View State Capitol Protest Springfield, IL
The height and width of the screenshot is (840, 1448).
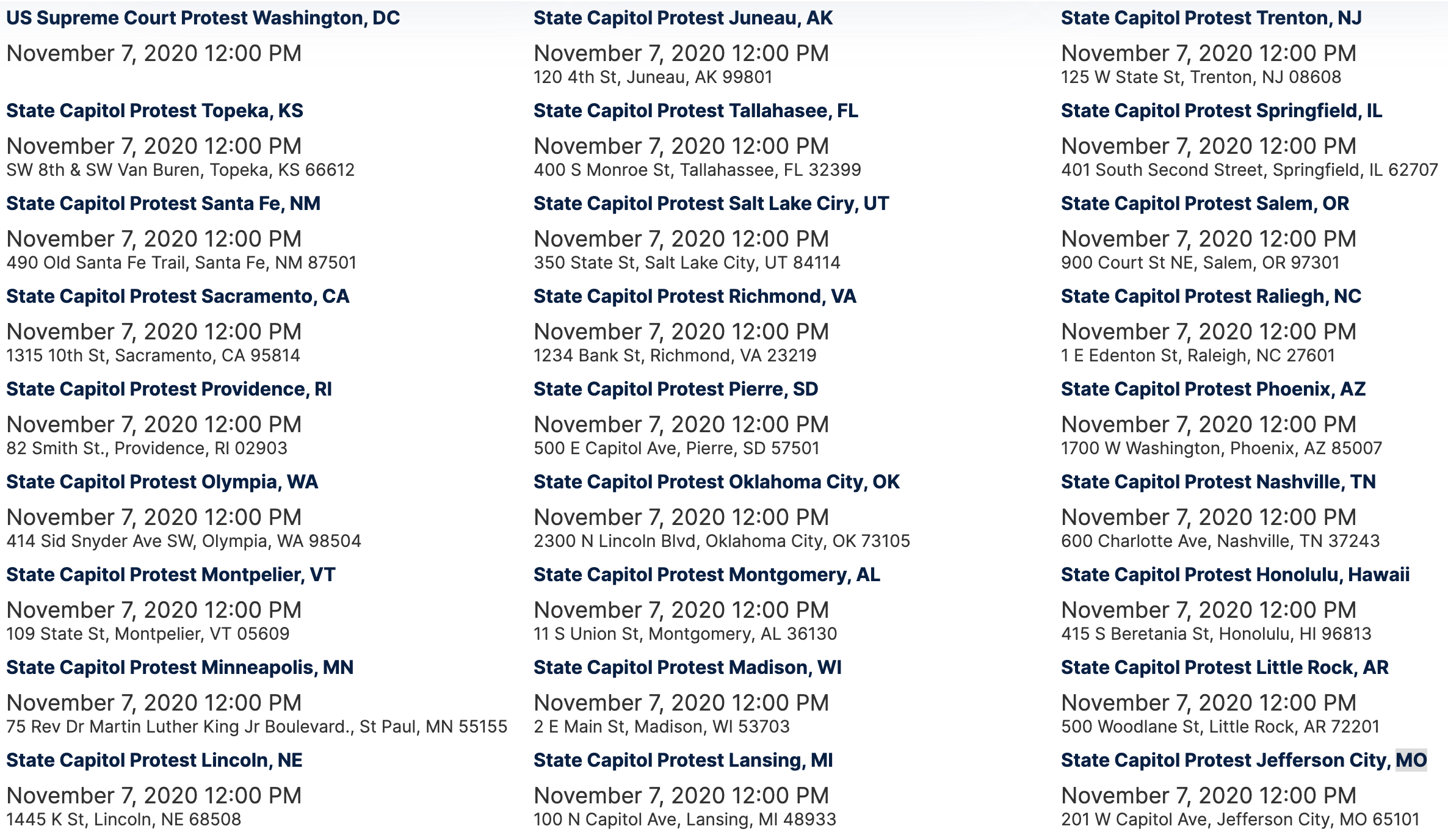point(1222,111)
